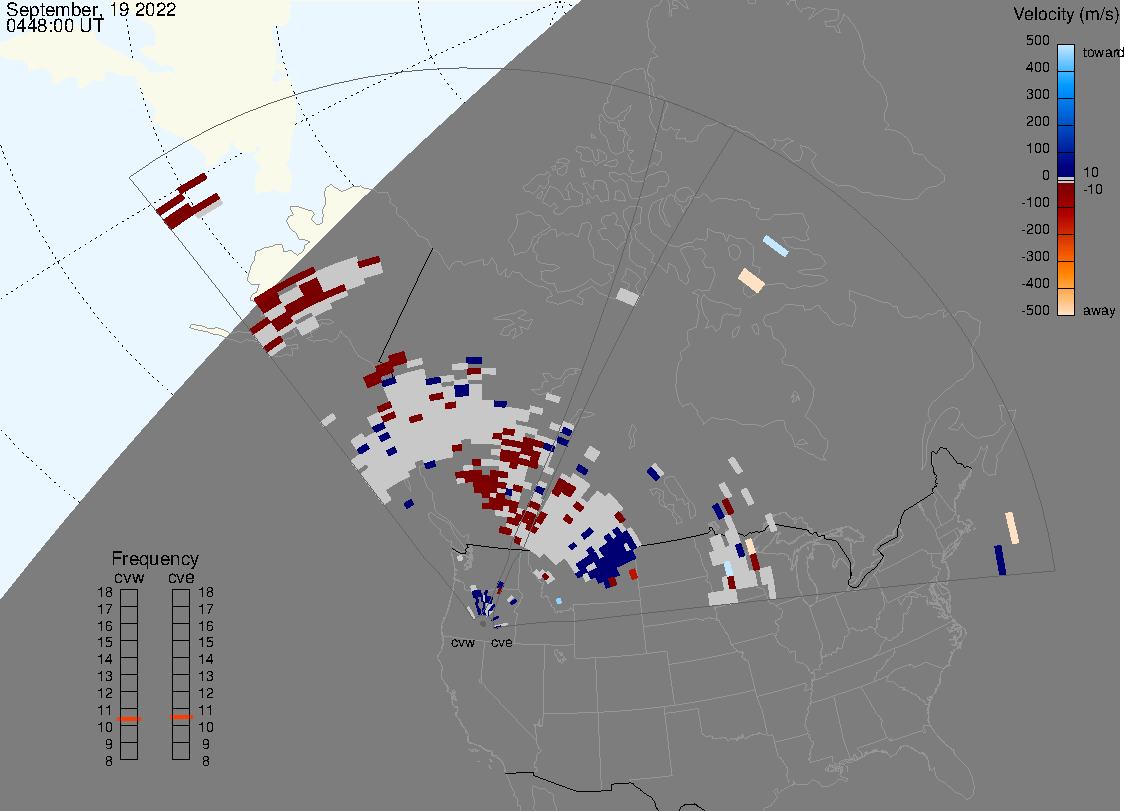Click the 'away' label beside the color bar
This screenshot has height=811, width=1124.
(x=1099, y=310)
